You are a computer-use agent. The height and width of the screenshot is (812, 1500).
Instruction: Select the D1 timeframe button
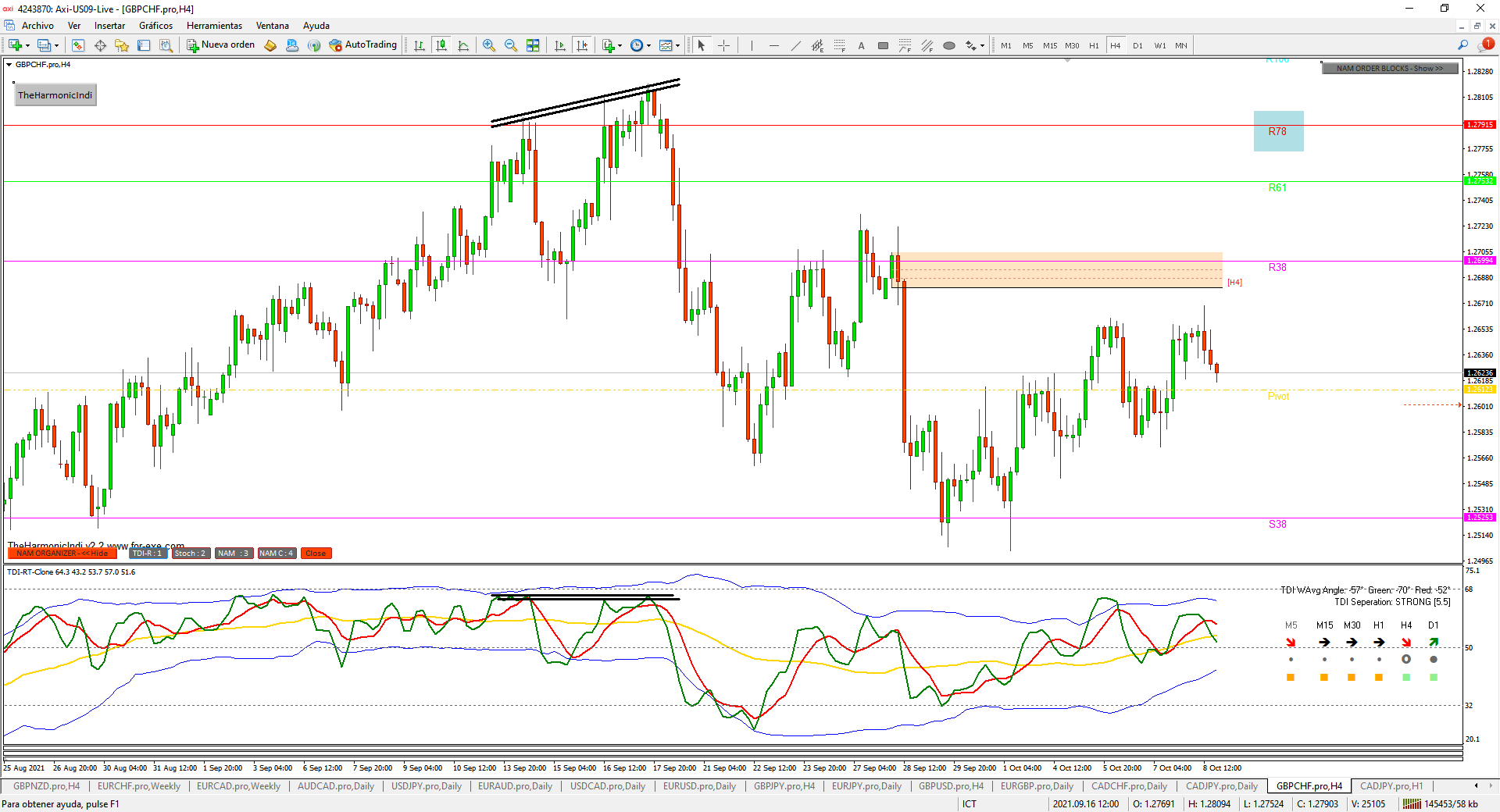1137,45
